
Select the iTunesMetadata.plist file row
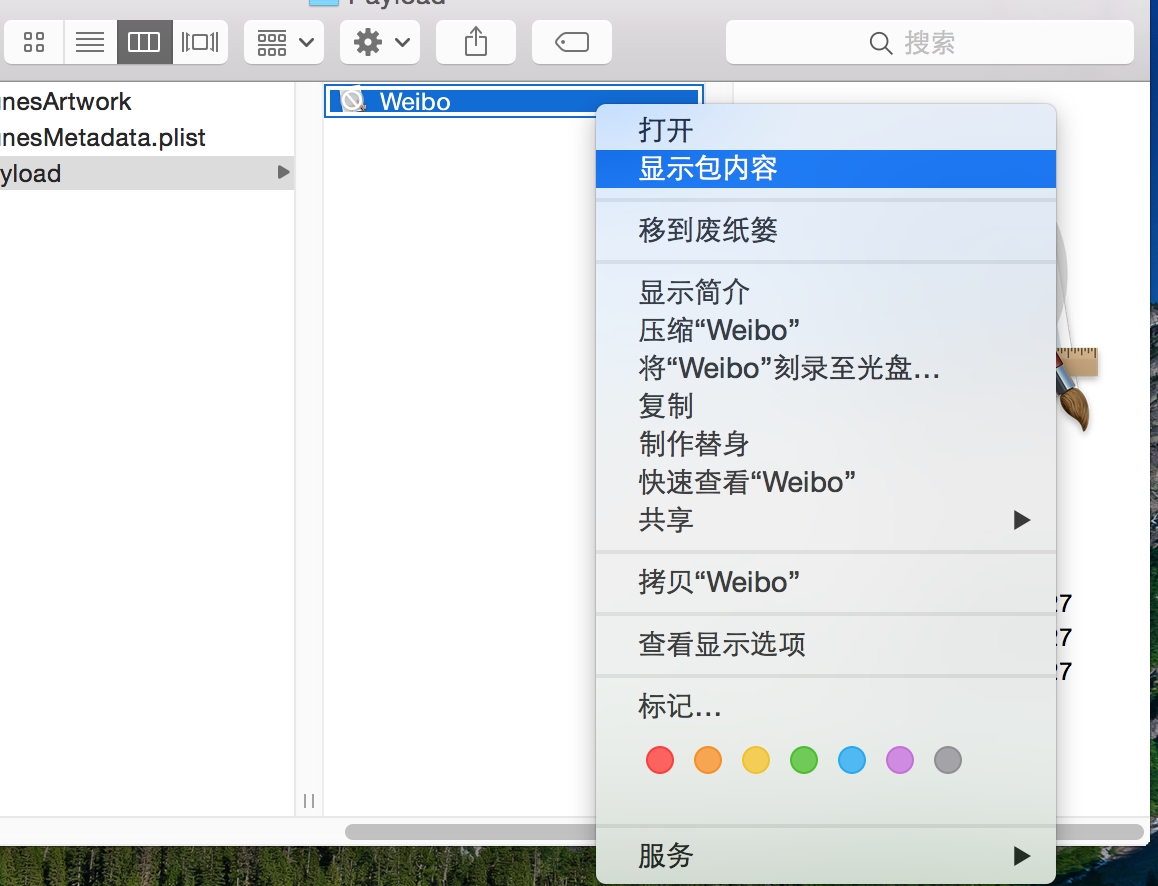(x=146, y=137)
